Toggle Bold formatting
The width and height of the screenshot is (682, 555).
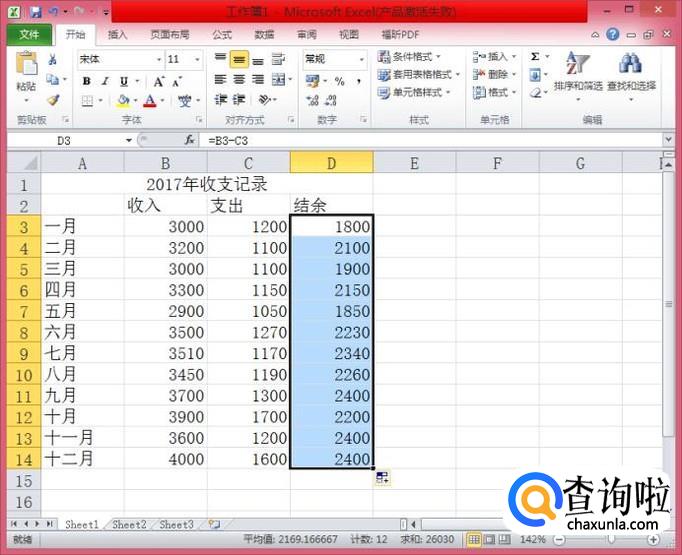click(87, 81)
